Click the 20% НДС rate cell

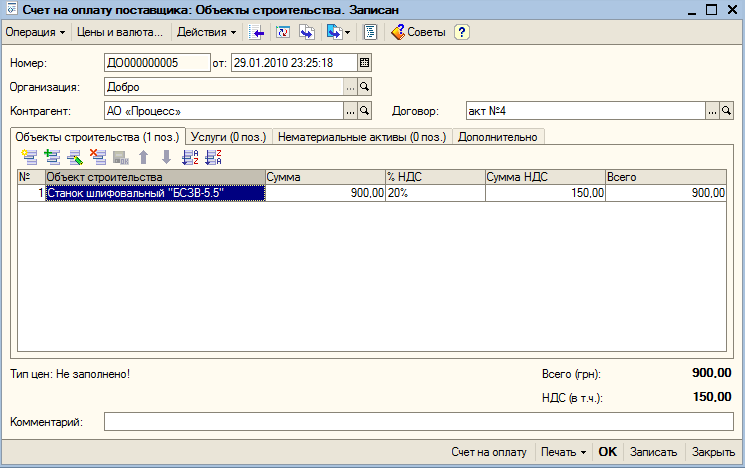pos(435,193)
